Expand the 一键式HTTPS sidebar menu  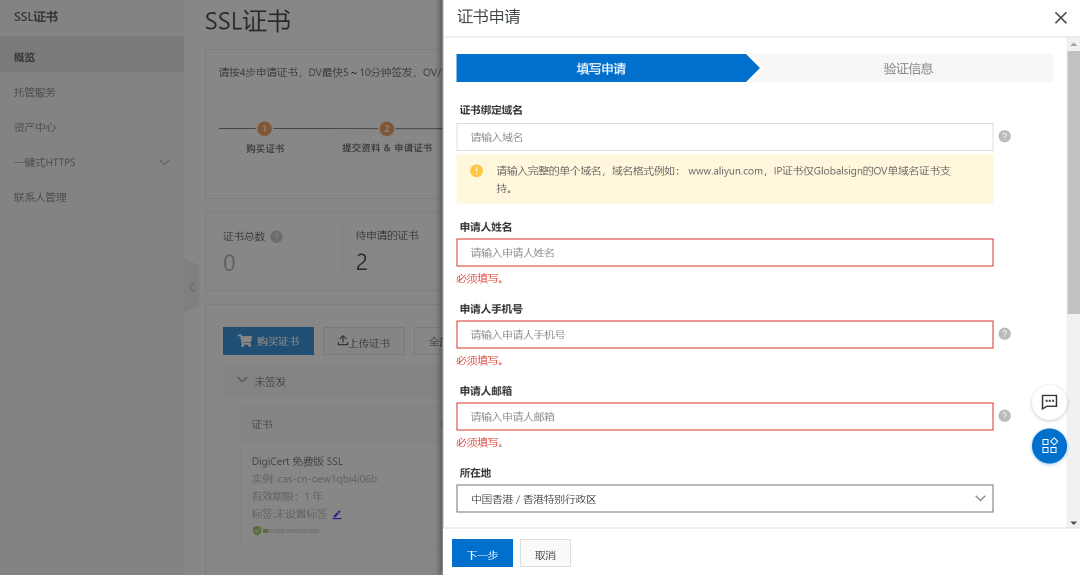(92, 163)
